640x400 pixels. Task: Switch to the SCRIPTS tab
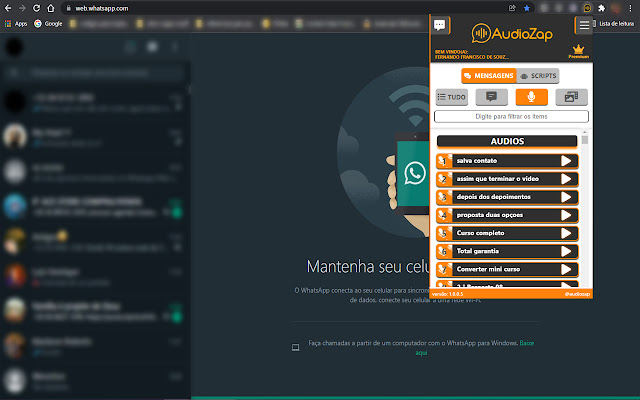click(538, 76)
